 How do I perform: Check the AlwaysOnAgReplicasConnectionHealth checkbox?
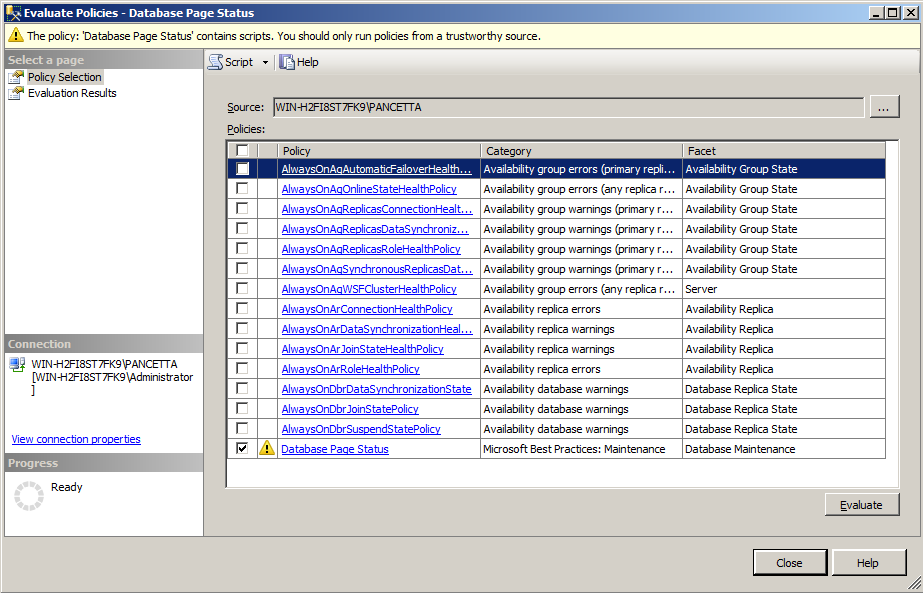pyautogui.click(x=242, y=209)
